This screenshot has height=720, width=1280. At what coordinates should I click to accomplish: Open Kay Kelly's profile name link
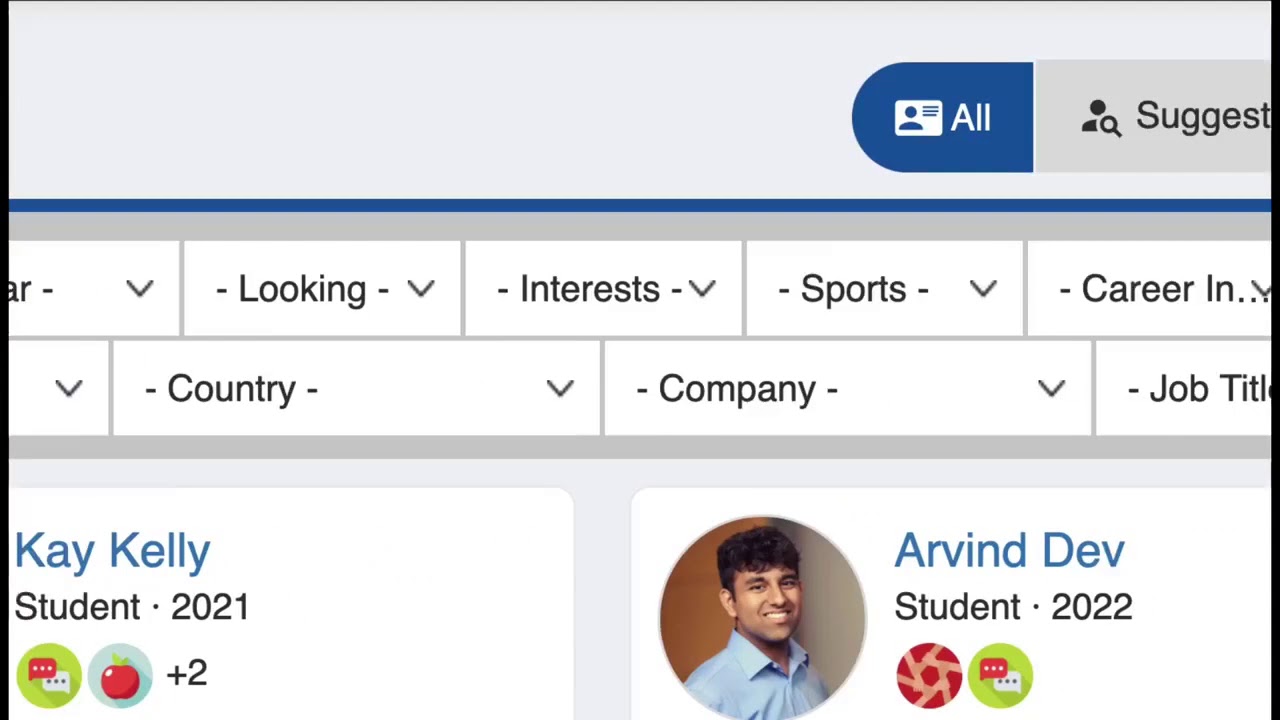tap(112, 551)
